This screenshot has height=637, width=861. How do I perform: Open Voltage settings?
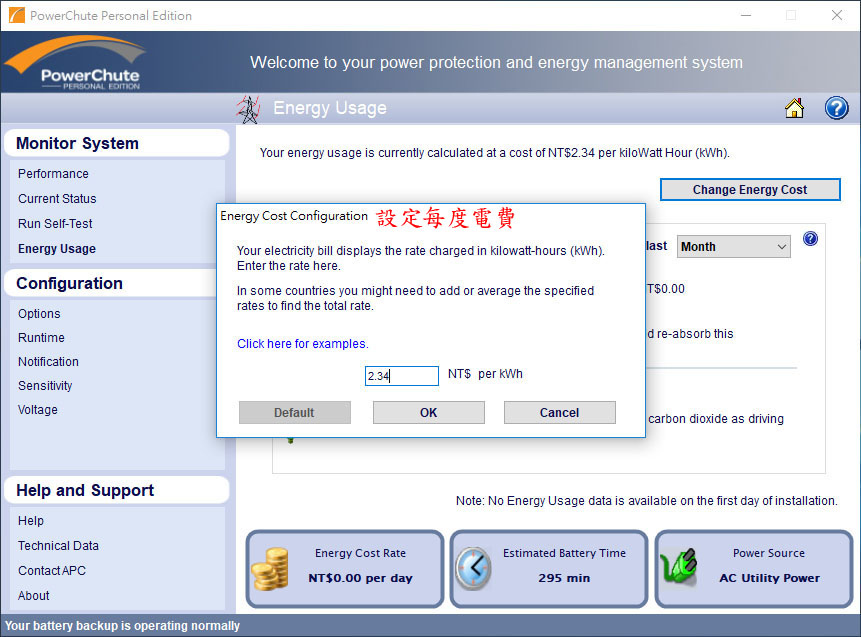37,410
